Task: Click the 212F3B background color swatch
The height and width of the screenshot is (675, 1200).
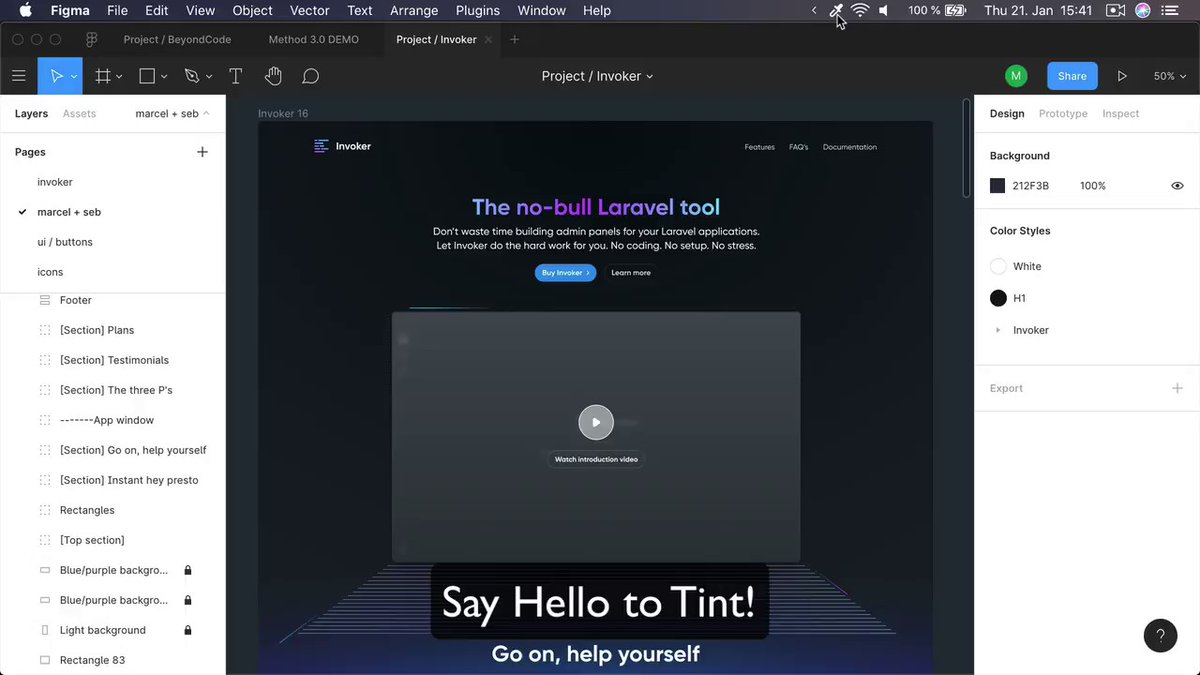Action: click(x=997, y=186)
